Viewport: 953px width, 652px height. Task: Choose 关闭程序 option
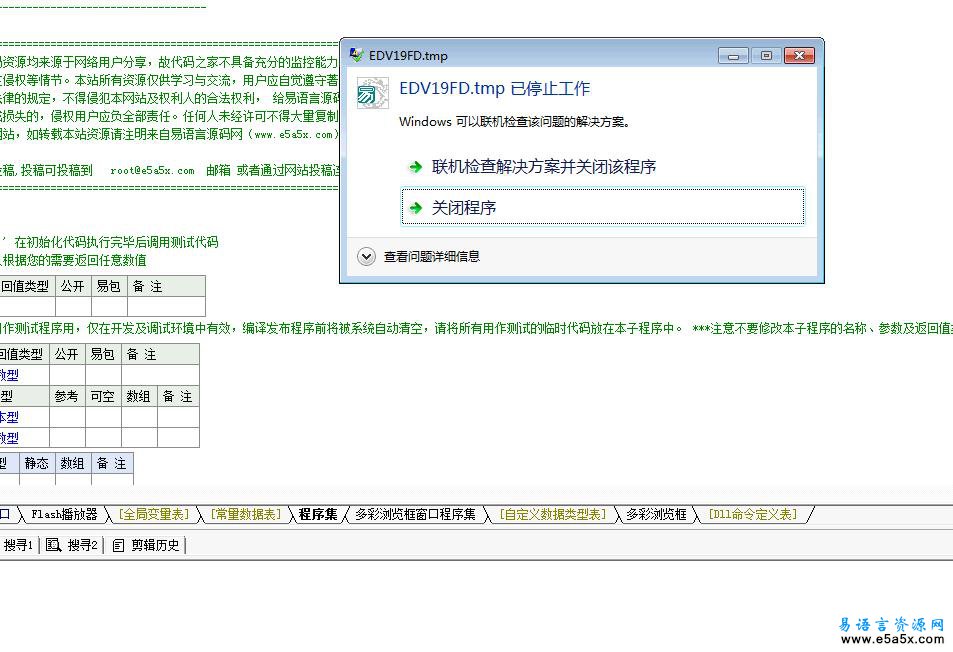point(603,207)
